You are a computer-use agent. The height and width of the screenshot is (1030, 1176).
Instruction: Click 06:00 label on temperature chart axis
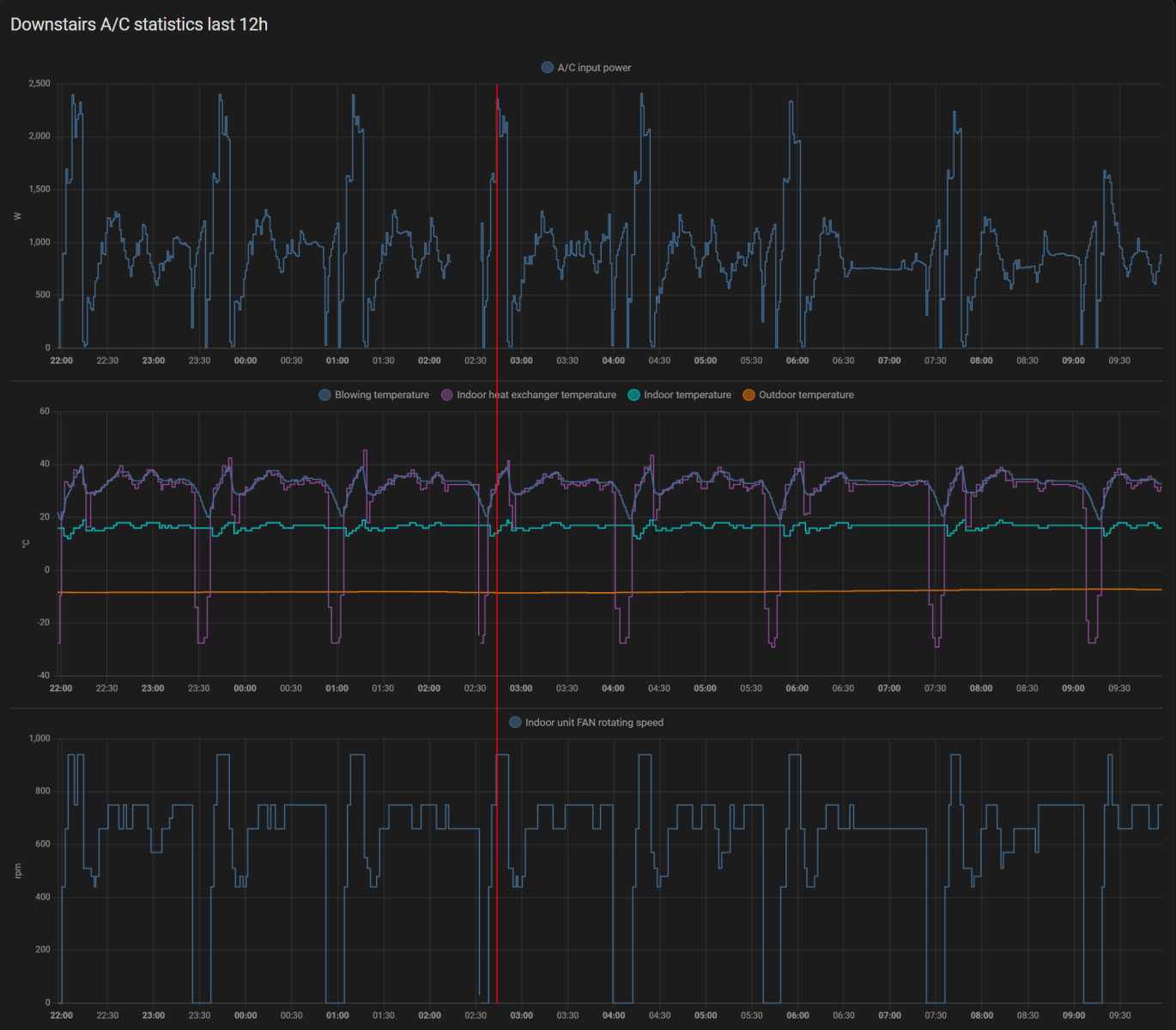(797, 688)
